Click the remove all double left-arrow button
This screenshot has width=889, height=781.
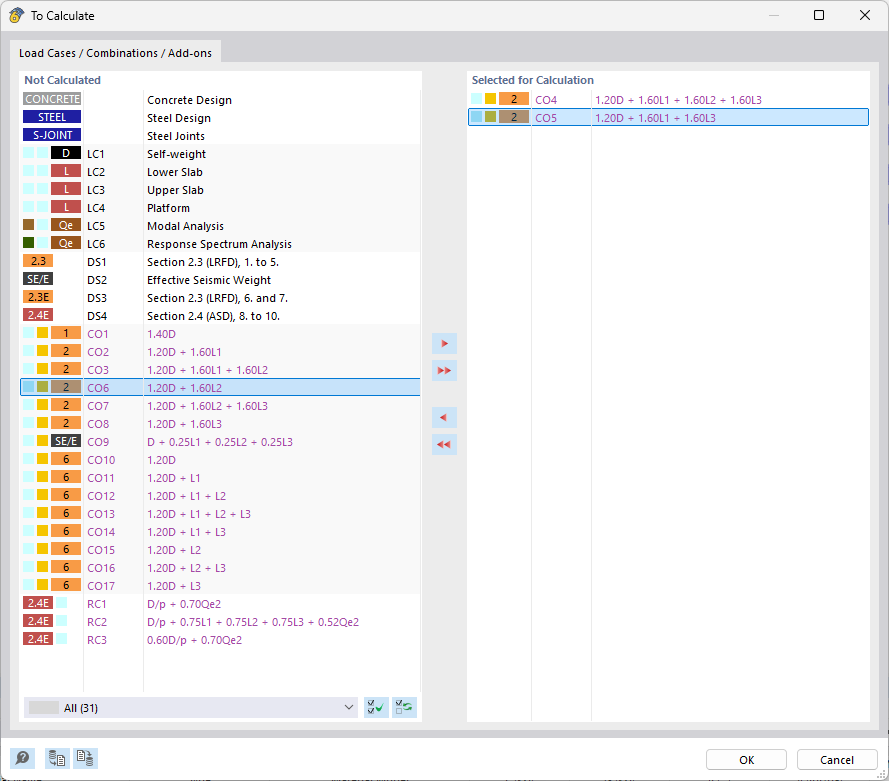[444, 444]
